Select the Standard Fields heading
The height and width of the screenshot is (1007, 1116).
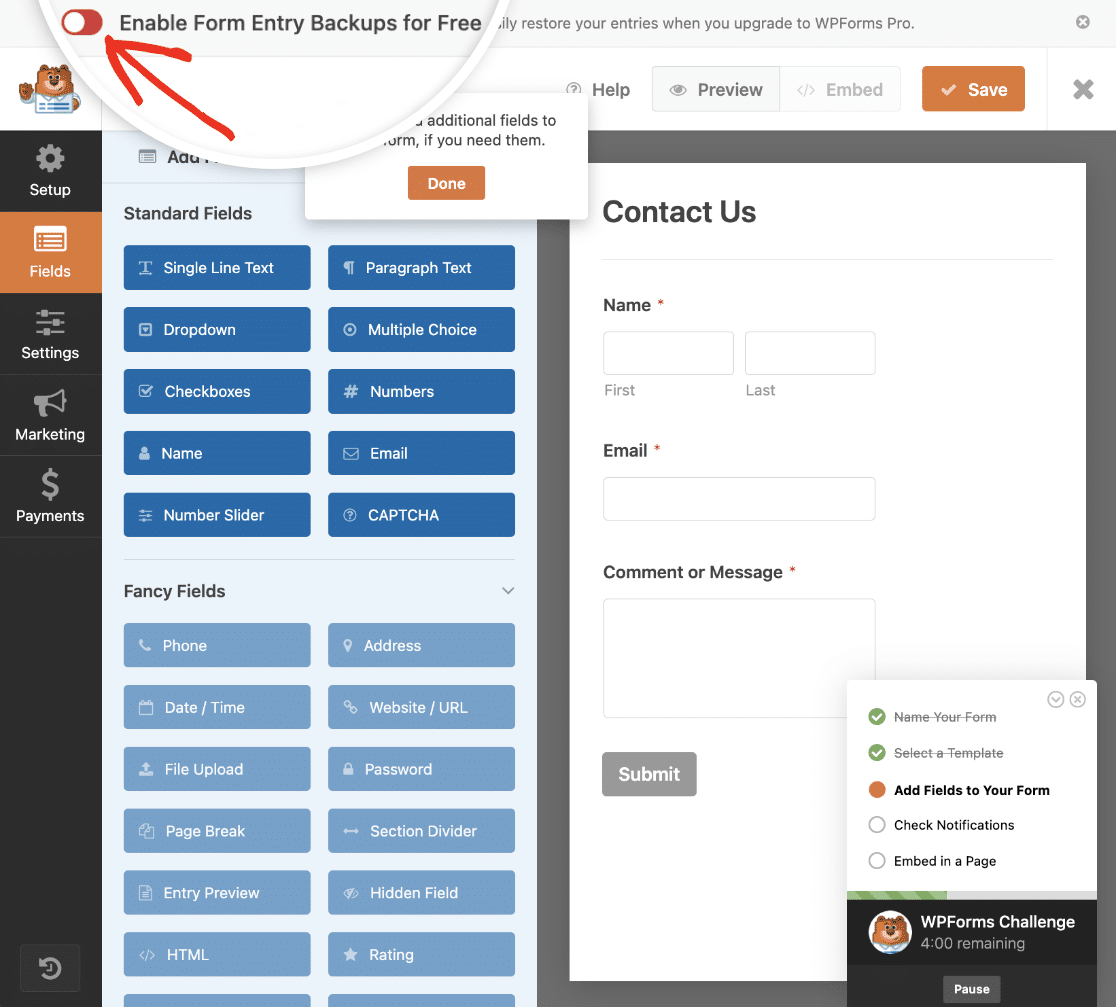(188, 213)
